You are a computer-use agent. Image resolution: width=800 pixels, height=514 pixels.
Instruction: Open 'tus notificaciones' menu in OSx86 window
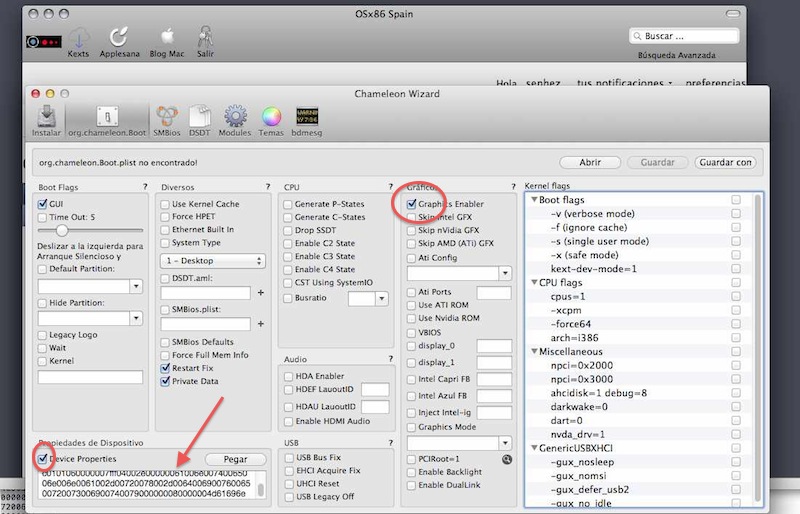tap(624, 82)
